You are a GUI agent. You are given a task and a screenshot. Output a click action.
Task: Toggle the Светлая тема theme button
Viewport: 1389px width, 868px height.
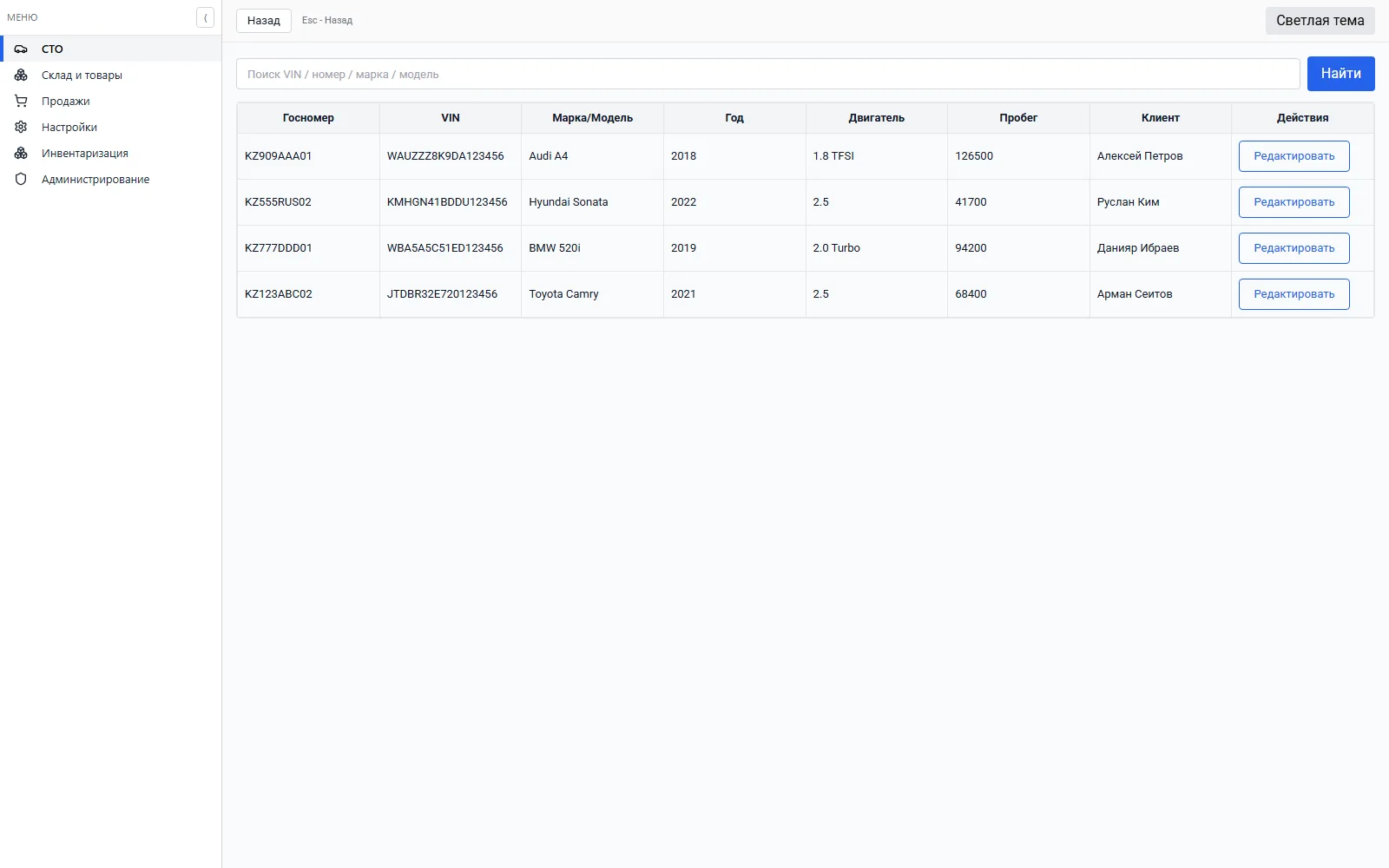pyautogui.click(x=1320, y=21)
